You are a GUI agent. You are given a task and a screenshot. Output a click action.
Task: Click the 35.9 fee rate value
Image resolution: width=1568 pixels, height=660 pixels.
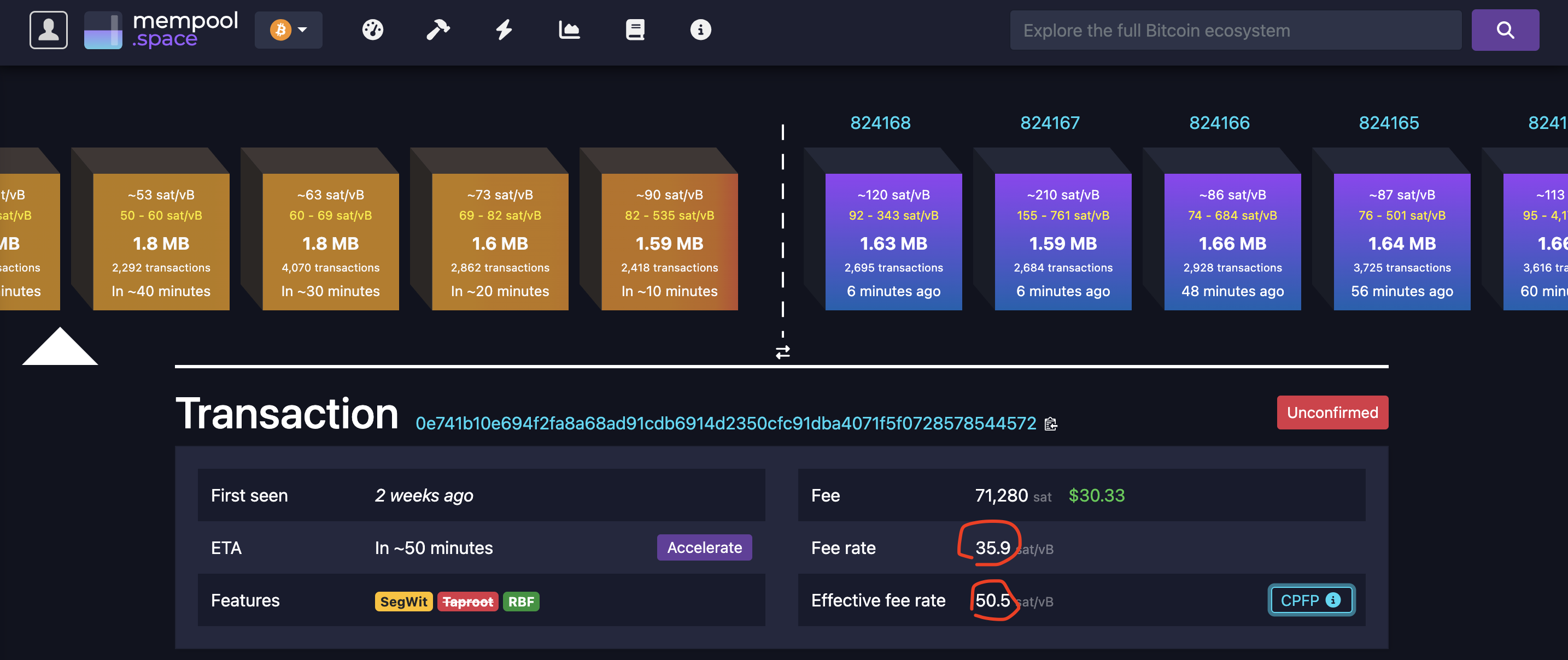pos(993,548)
